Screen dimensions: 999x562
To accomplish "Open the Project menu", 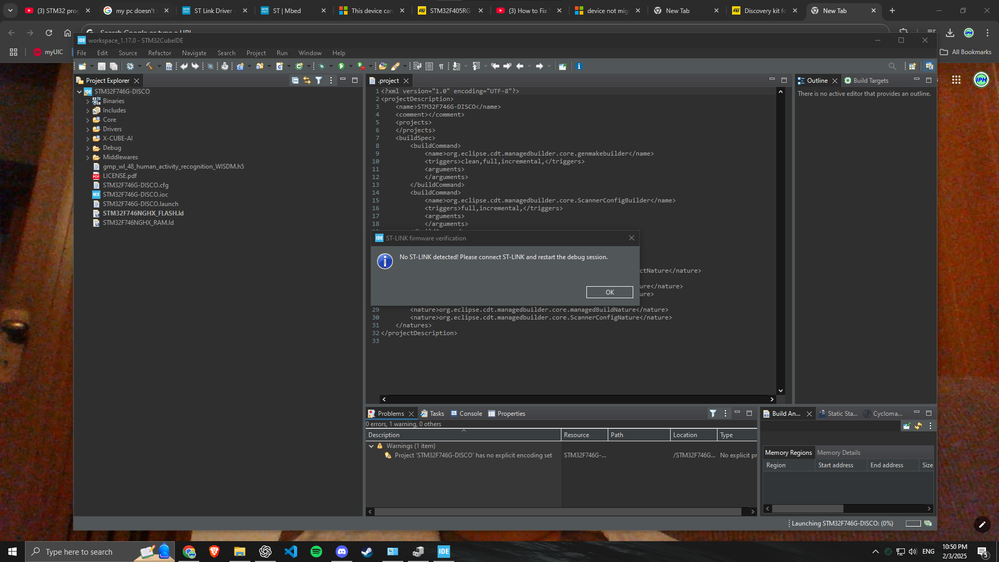I will point(256,53).
